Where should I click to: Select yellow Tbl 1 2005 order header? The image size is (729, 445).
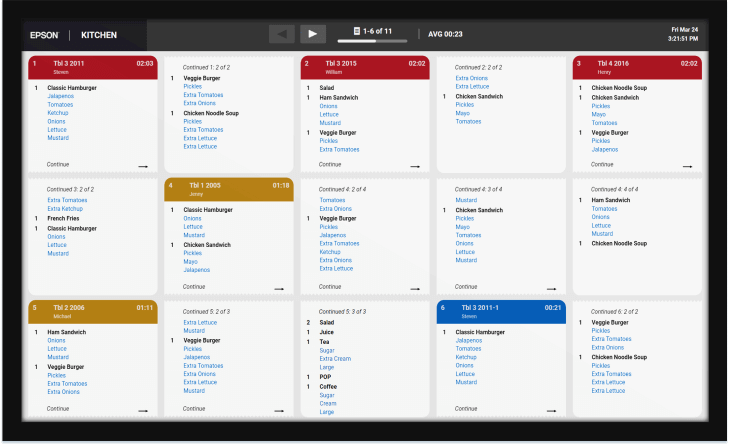tap(228, 188)
